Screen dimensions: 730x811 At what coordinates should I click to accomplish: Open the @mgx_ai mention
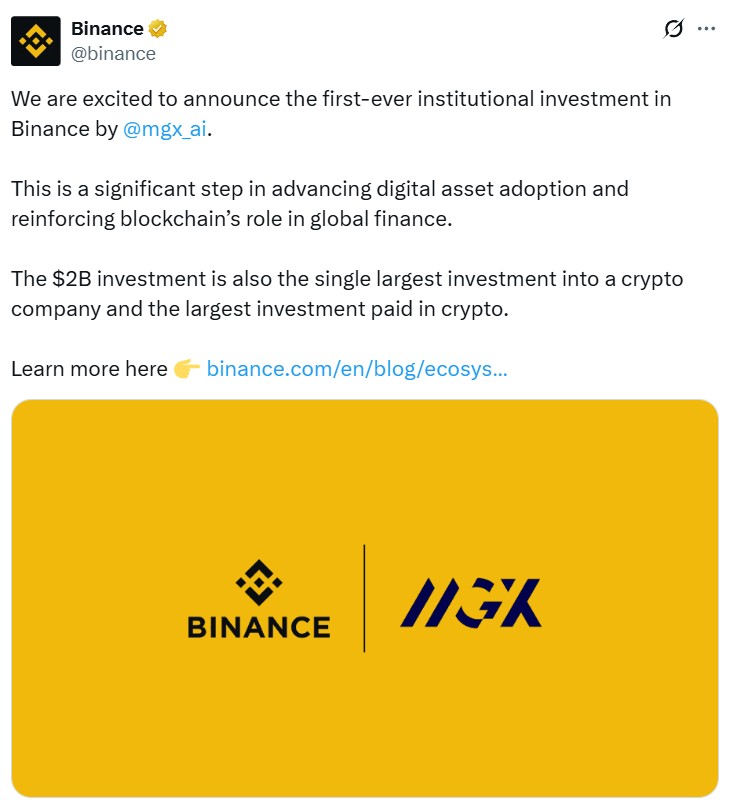coord(164,129)
